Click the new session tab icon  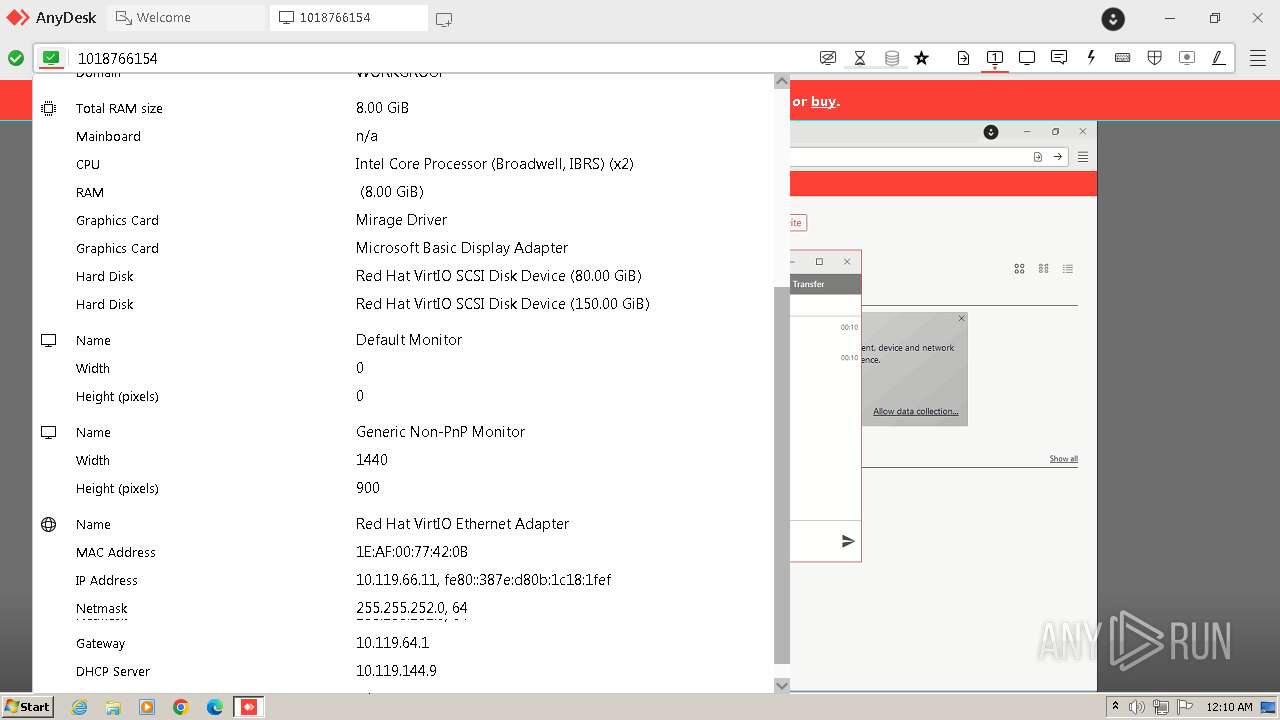point(444,18)
